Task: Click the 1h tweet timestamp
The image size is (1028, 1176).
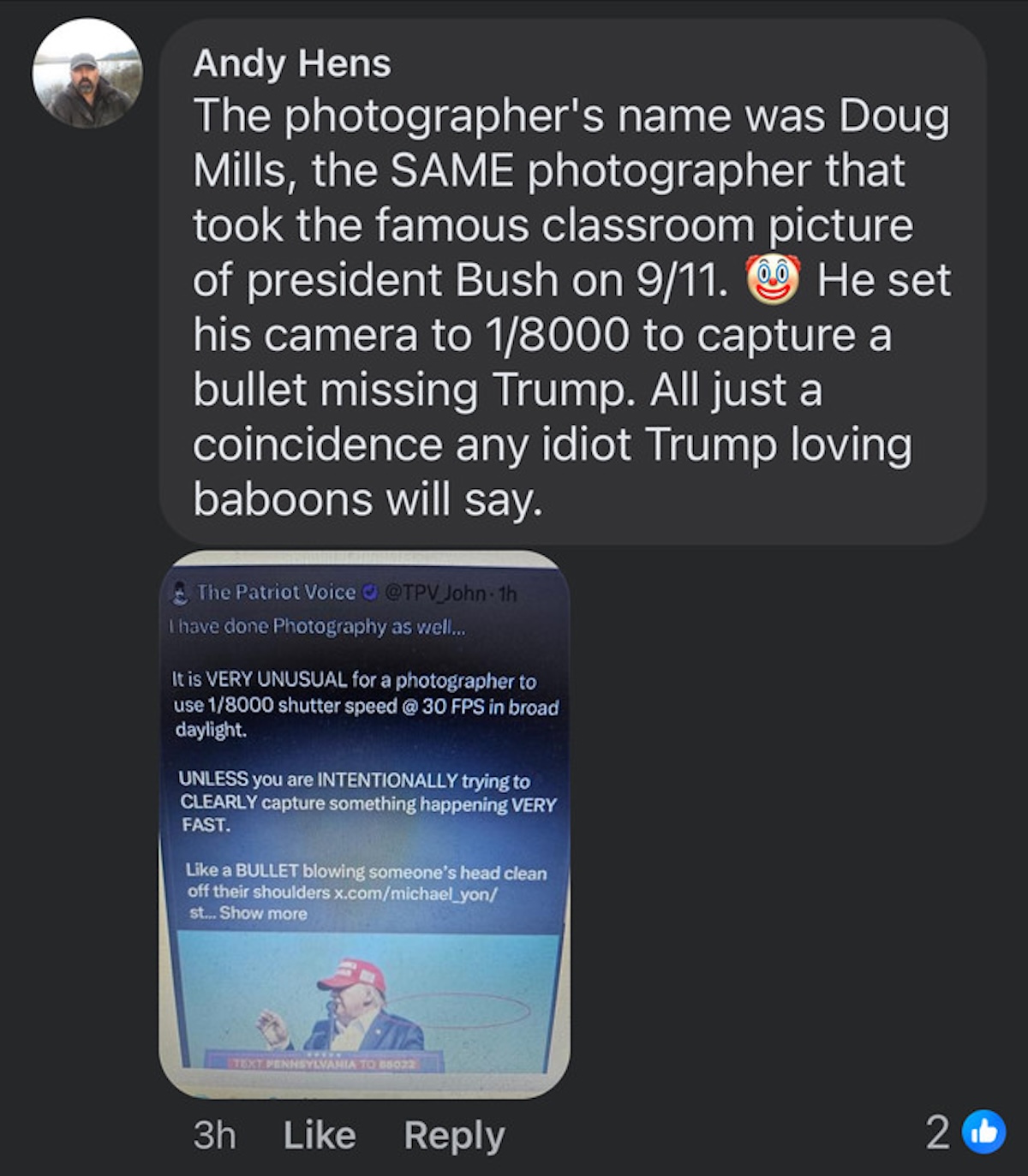Action: click(x=505, y=593)
